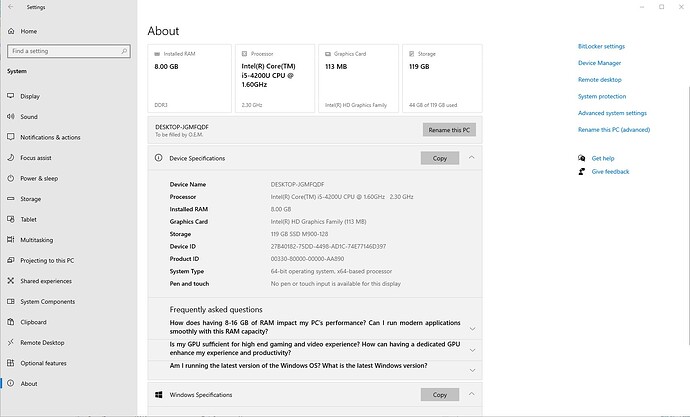Expand the GPU gaming FAQ question
The image size is (690, 417).
[x=472, y=348]
